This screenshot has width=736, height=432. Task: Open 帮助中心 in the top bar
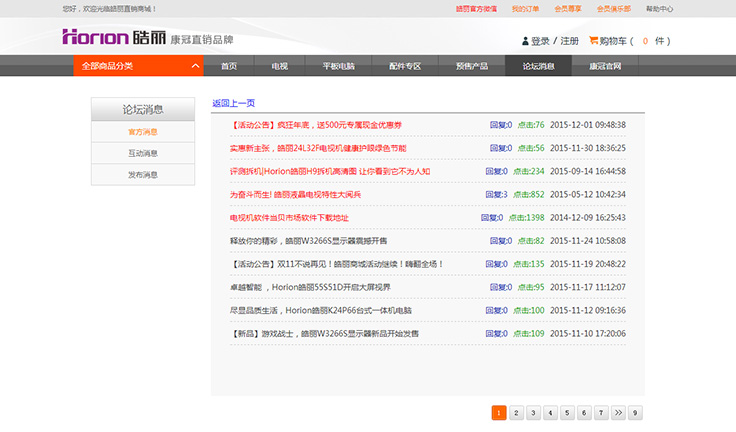pos(659,9)
